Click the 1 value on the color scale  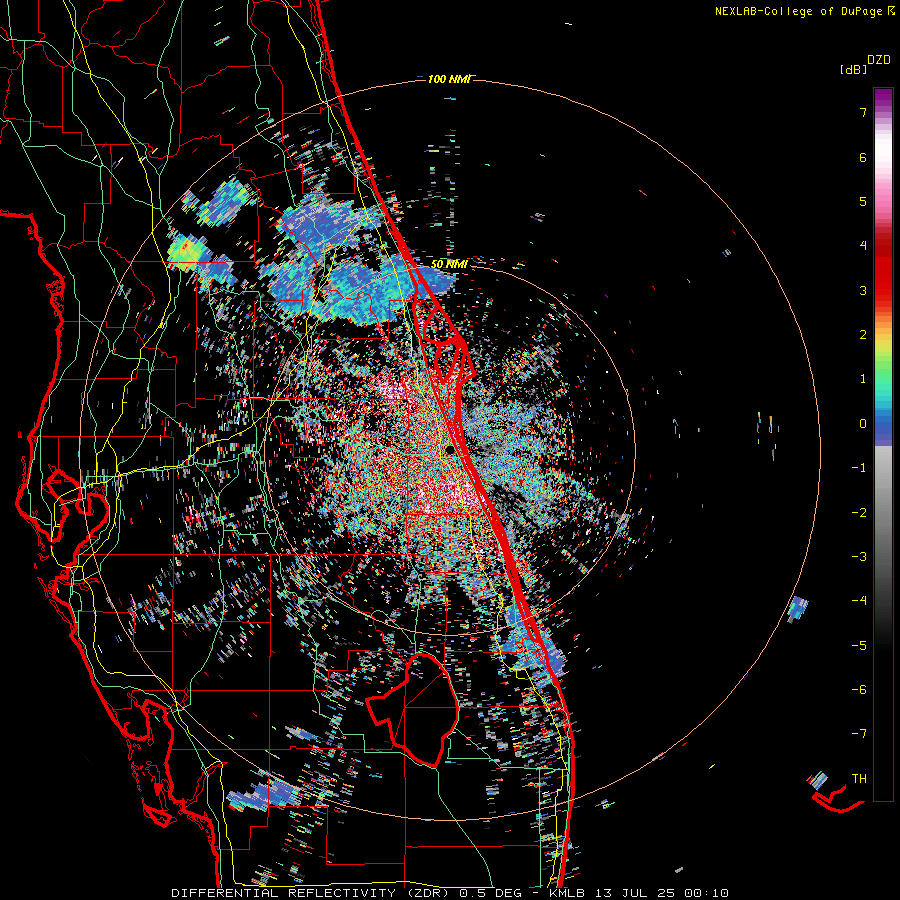point(863,379)
